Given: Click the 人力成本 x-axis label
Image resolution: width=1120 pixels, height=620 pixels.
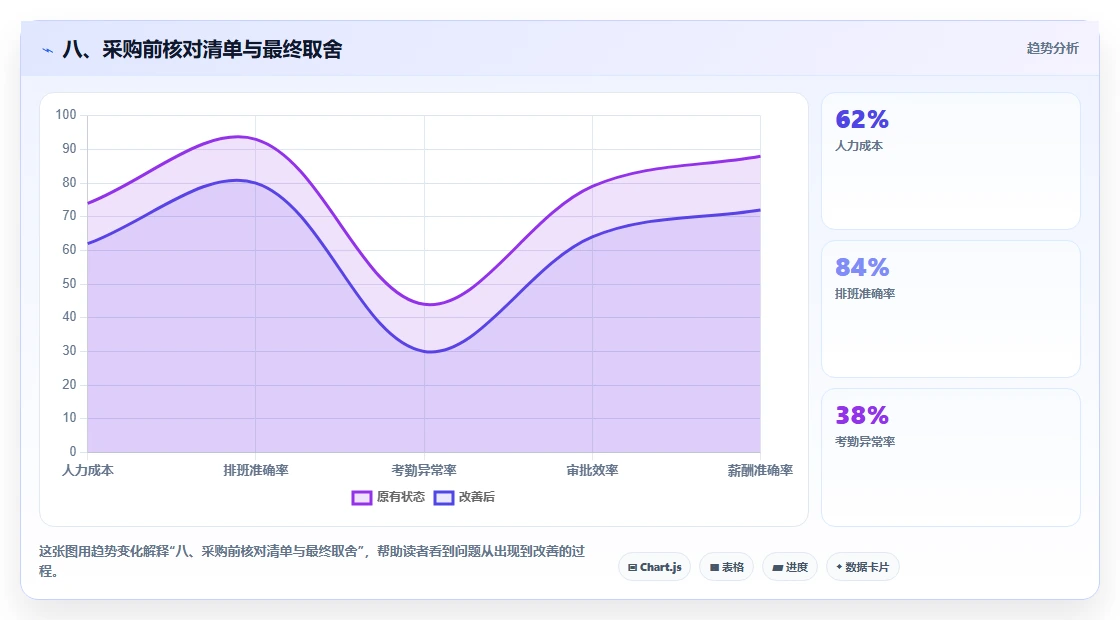Looking at the screenshot, I should 88,470.
